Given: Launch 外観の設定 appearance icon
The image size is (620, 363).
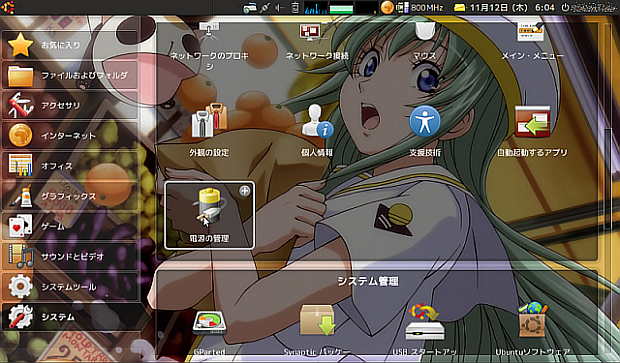Looking at the screenshot, I should [x=209, y=129].
